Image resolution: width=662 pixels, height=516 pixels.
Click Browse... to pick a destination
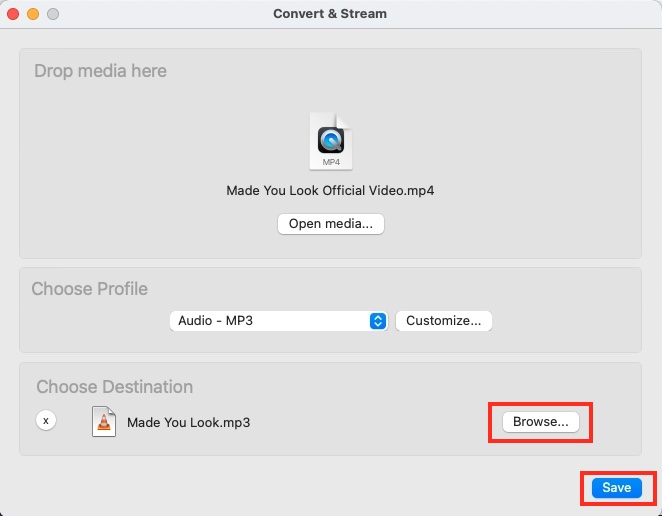[x=540, y=422]
